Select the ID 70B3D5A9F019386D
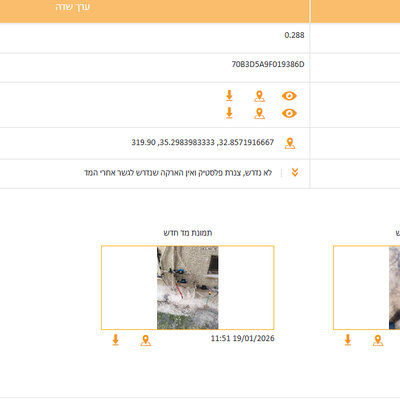The height and width of the screenshot is (400, 400). [268, 64]
